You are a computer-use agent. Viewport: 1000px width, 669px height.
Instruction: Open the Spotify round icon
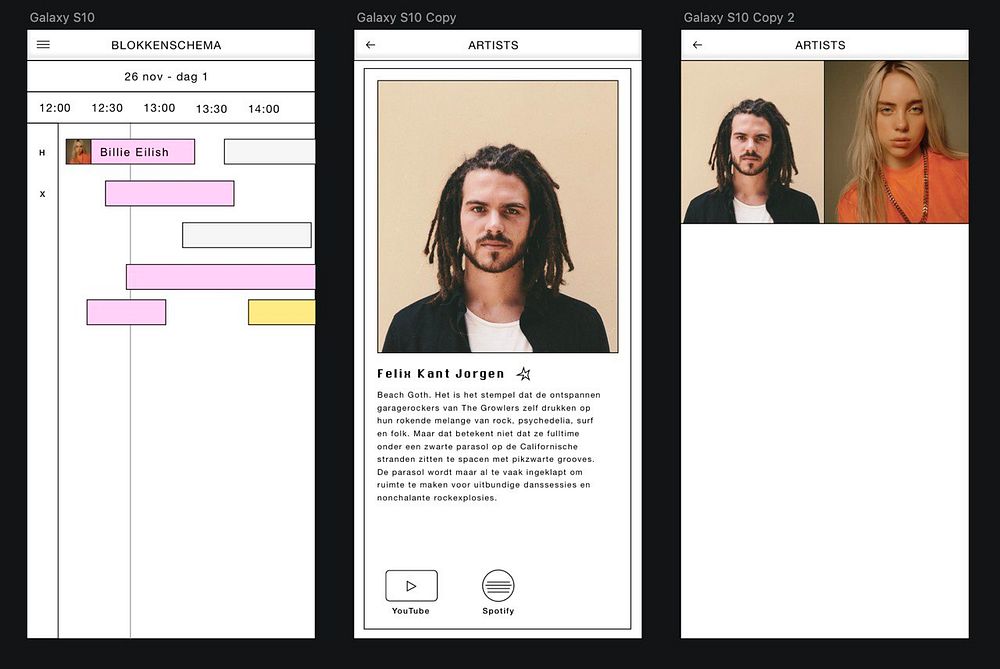(x=498, y=585)
